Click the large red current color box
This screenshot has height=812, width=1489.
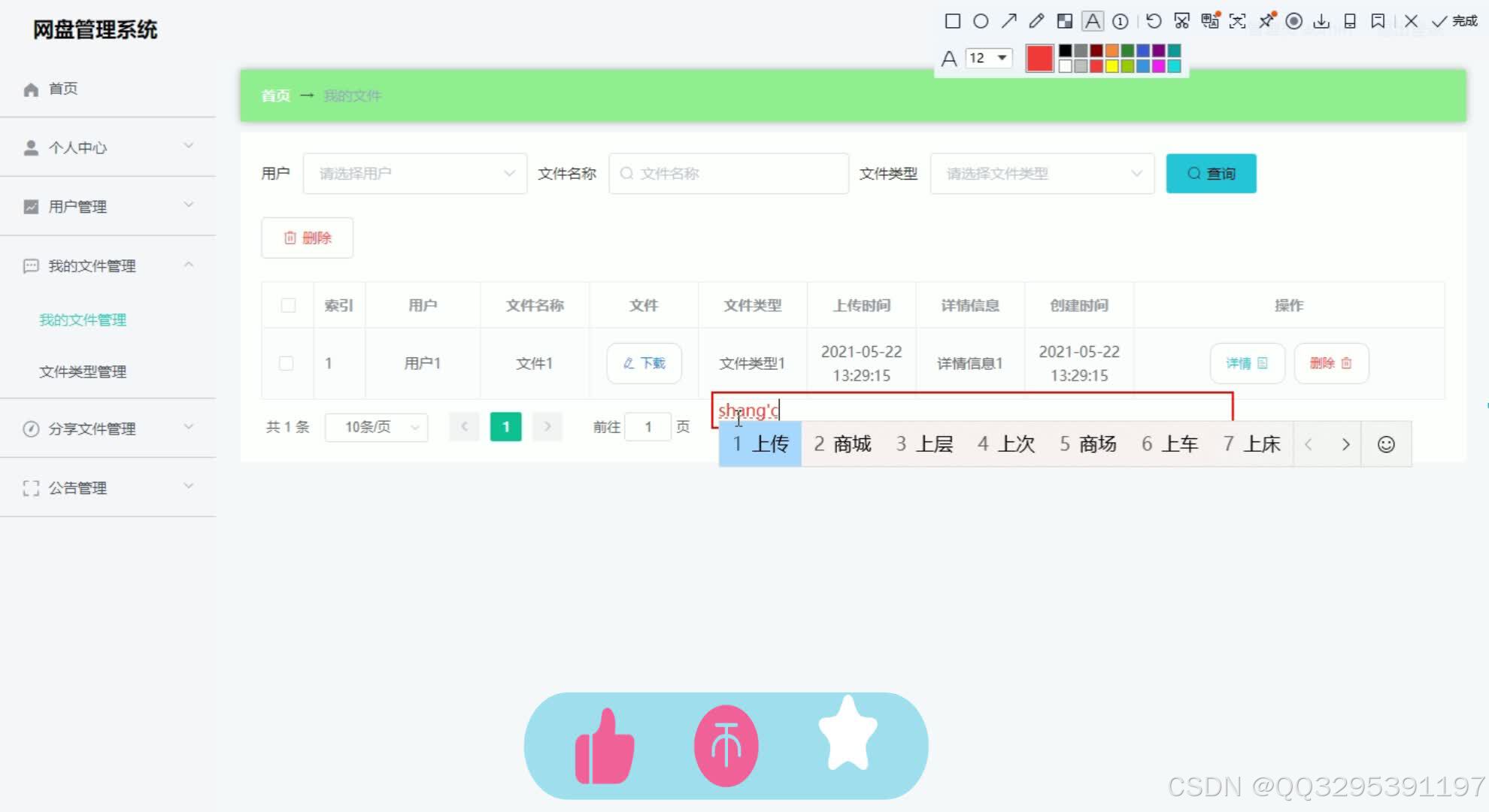1039,58
